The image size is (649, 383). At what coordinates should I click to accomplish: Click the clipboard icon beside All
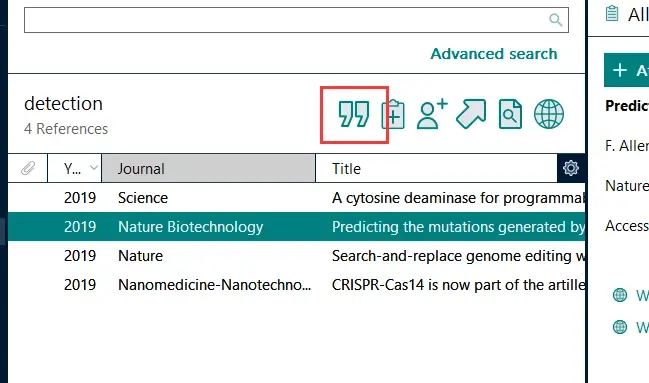[612, 14]
